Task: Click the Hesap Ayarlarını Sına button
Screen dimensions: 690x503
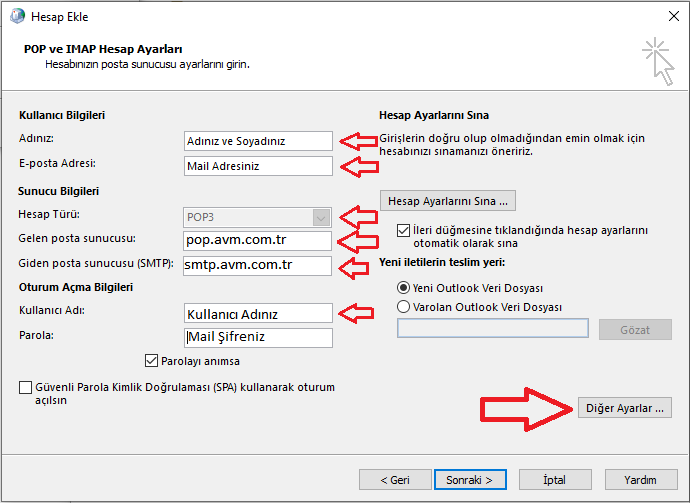Action: click(447, 201)
